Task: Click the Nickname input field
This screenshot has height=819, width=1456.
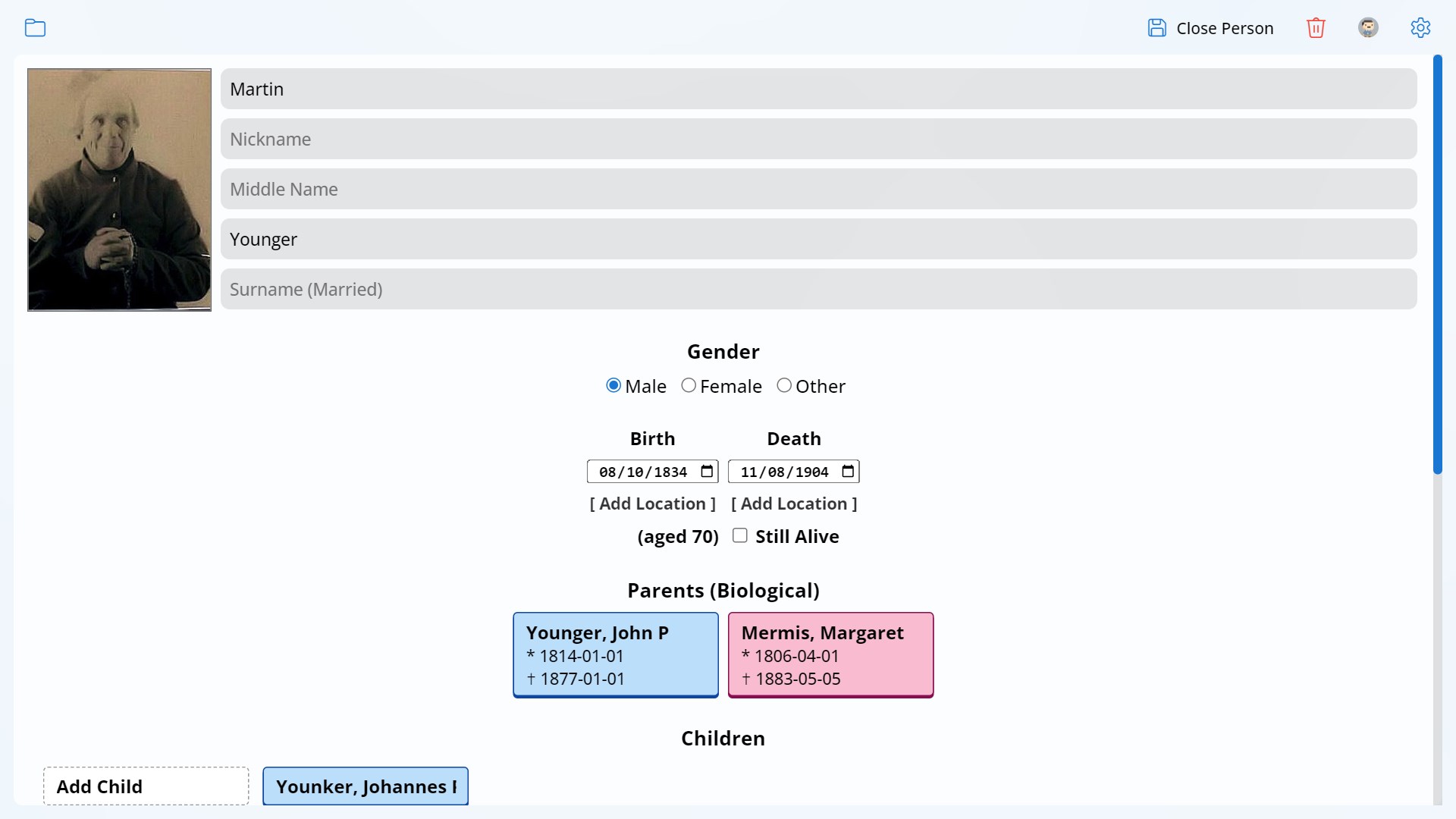Action: (818, 139)
